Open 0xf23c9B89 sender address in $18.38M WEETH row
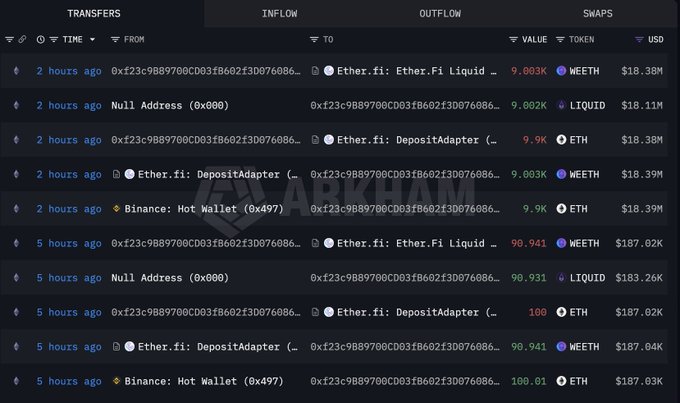Screen dimensions: 680x403 pyautogui.click(x=206, y=71)
